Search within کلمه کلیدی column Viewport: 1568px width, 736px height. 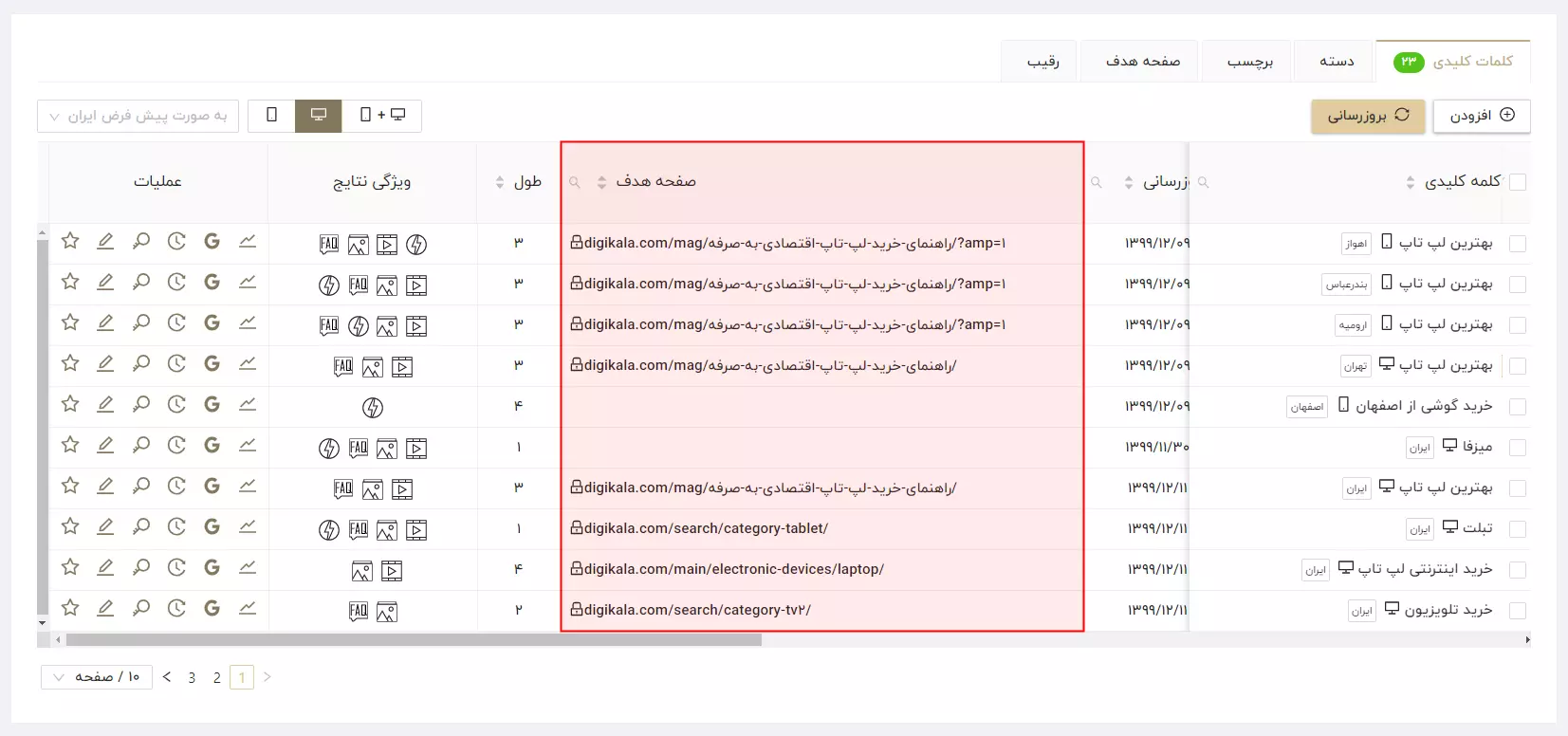point(1204,182)
